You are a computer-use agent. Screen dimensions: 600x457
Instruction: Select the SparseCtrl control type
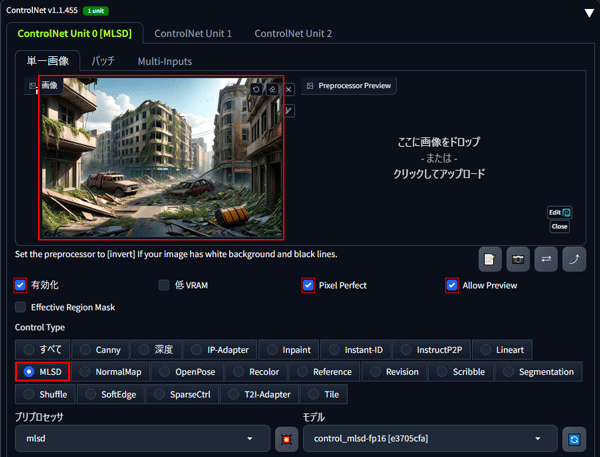point(182,394)
